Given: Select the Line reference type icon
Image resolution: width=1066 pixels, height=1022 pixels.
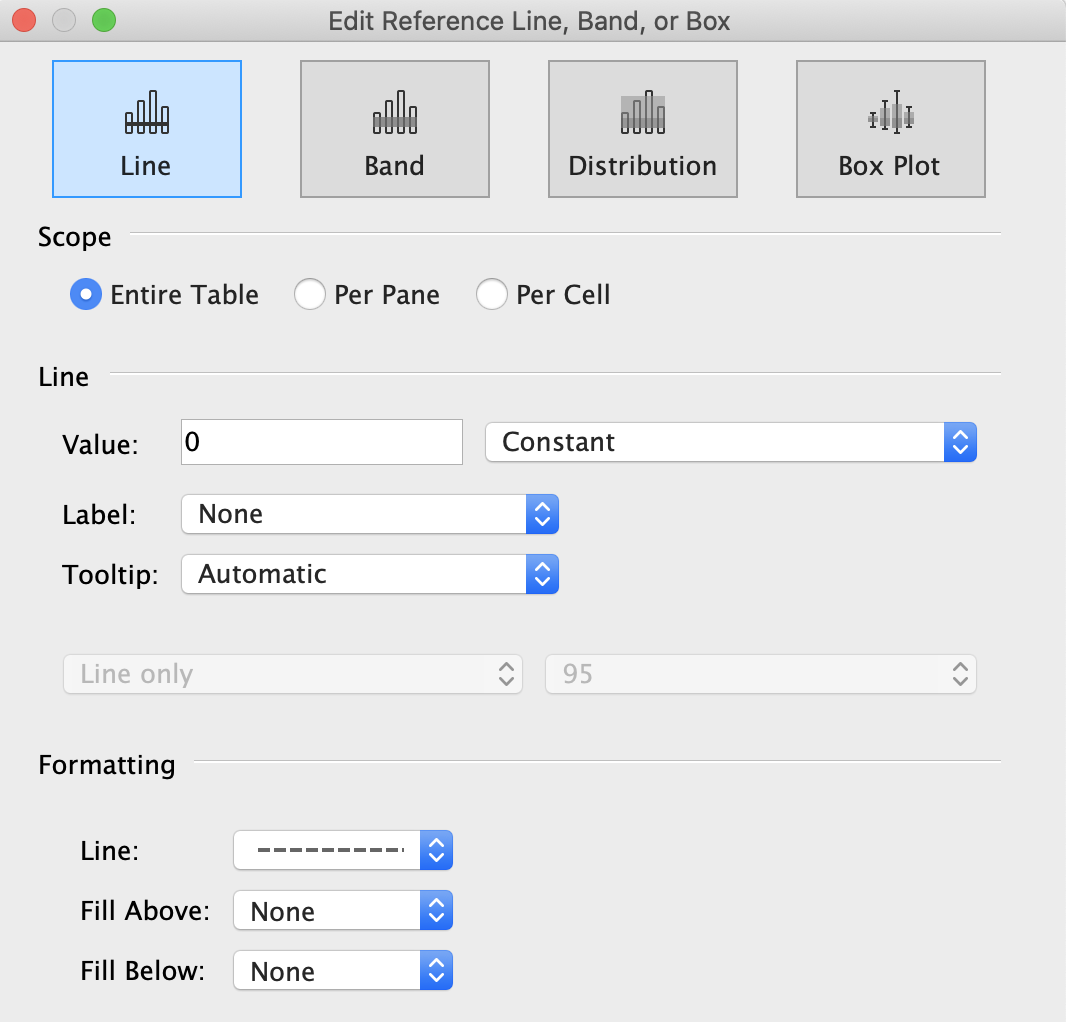Looking at the screenshot, I should click(x=146, y=129).
